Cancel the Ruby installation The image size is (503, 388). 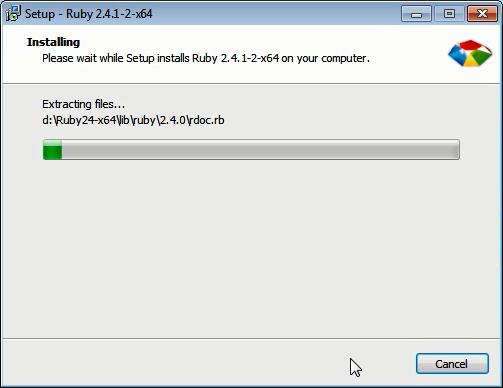452,364
